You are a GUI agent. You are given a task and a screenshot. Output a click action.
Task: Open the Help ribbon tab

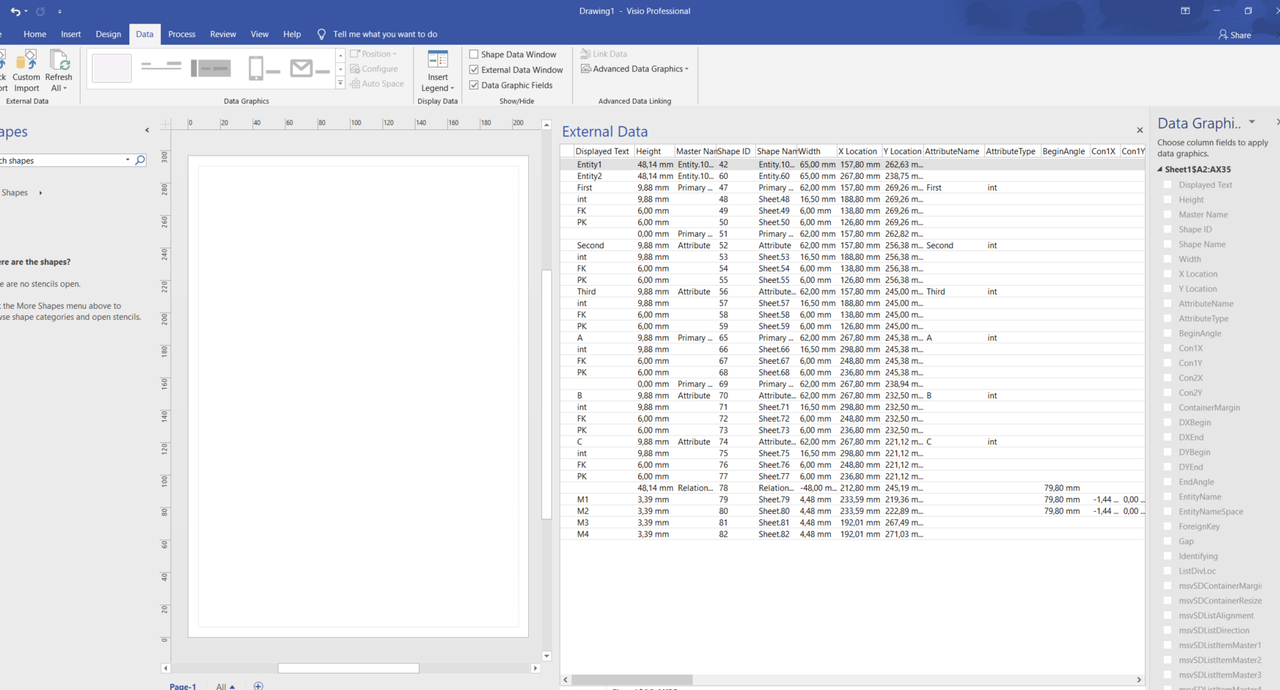tap(292, 34)
